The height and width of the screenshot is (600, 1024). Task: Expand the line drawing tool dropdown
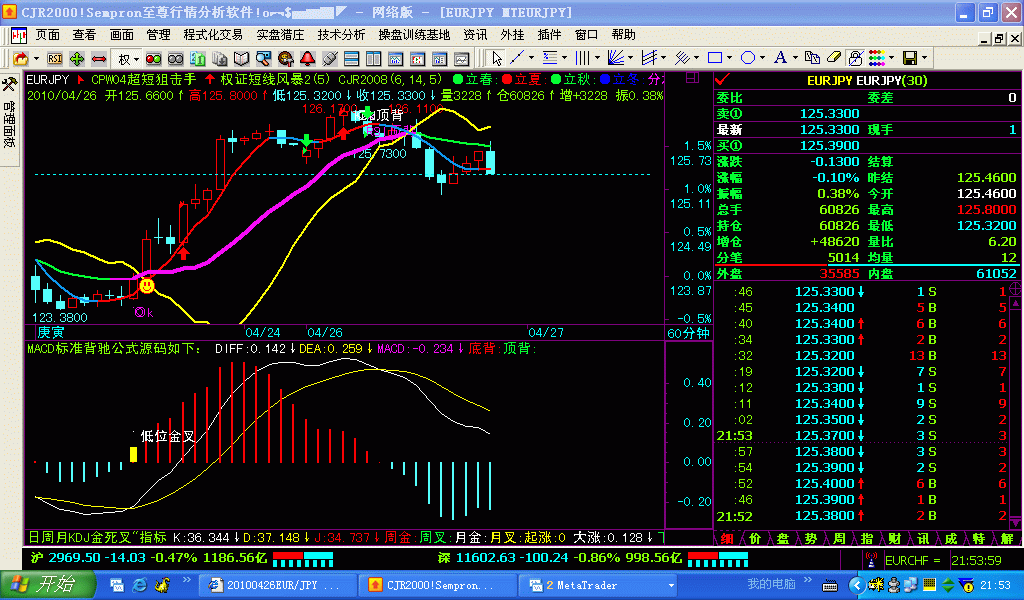(x=531, y=58)
